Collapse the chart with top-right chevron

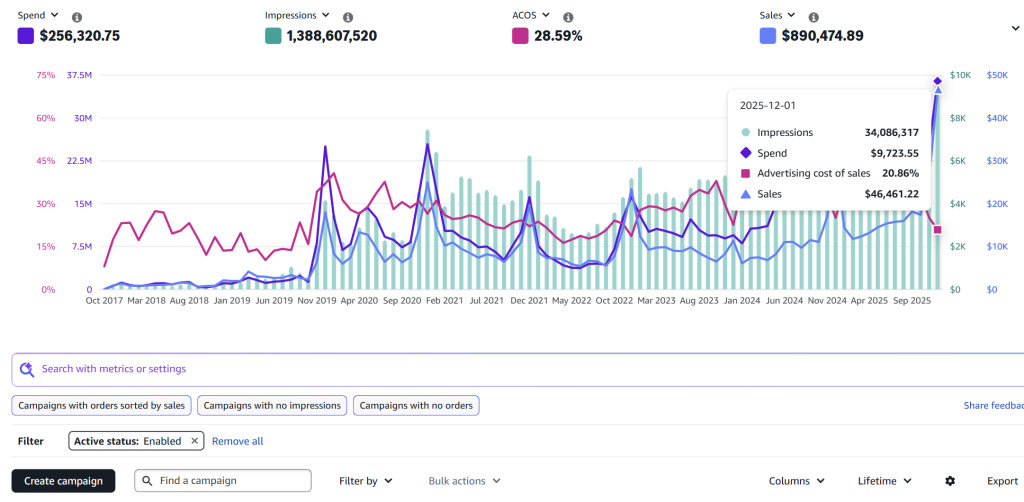[x=1016, y=29]
